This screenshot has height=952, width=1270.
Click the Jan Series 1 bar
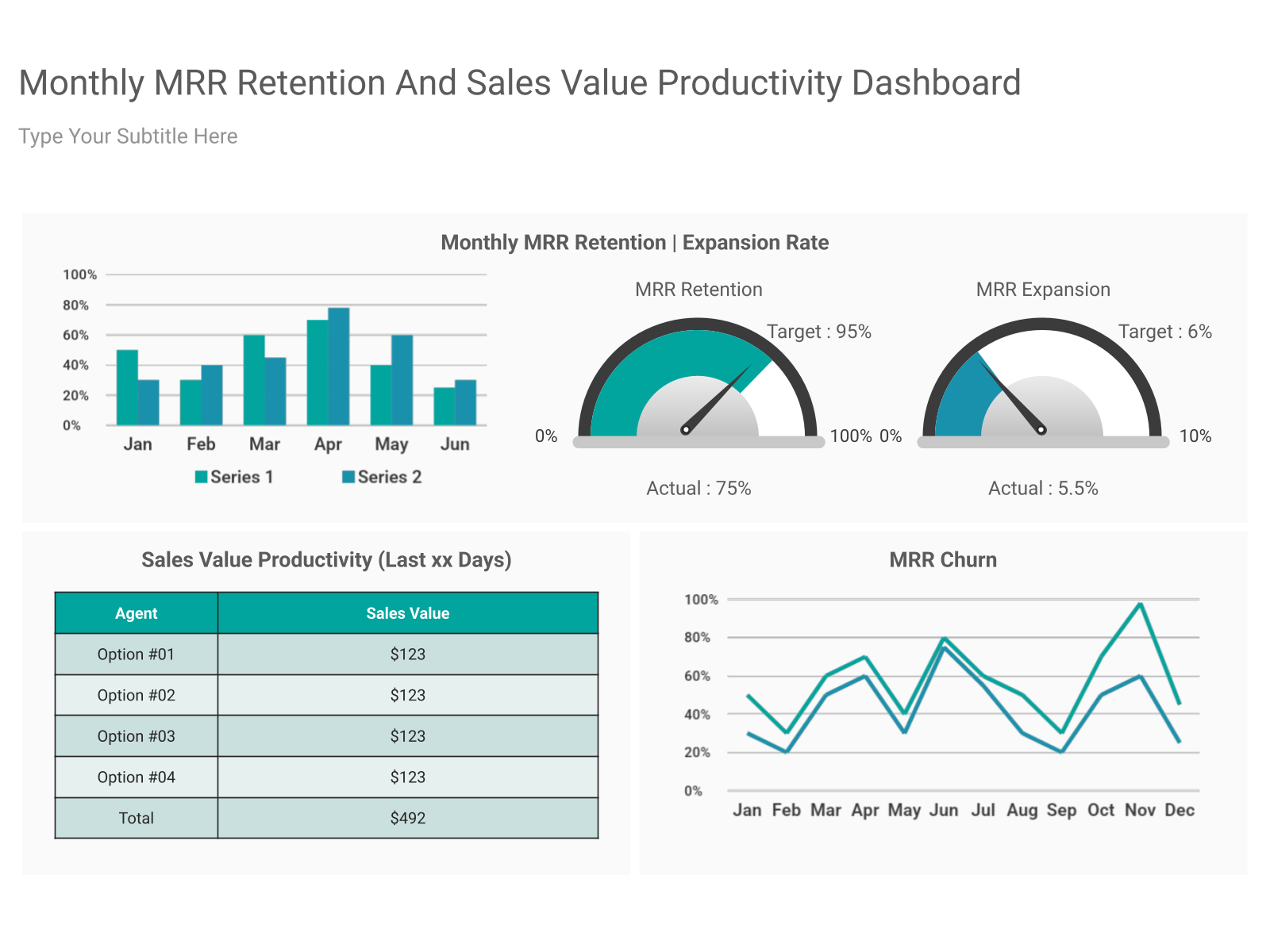(x=127, y=387)
